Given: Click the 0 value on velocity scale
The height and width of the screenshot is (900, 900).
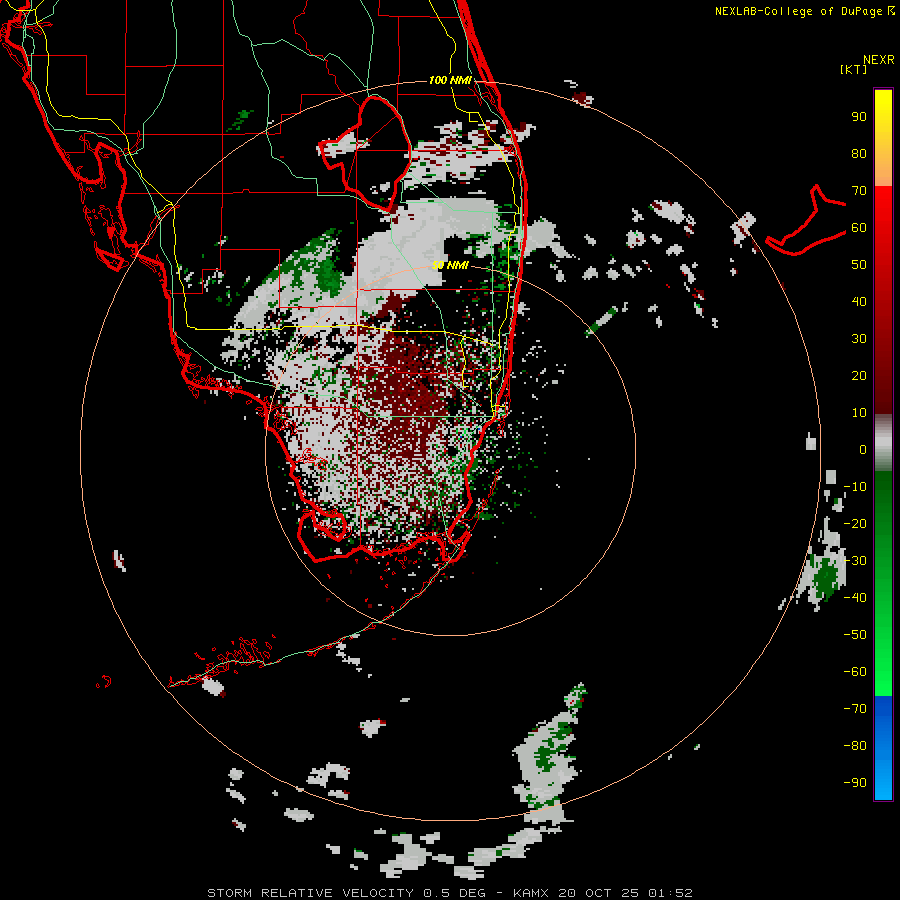Looking at the screenshot, I should point(863,449).
